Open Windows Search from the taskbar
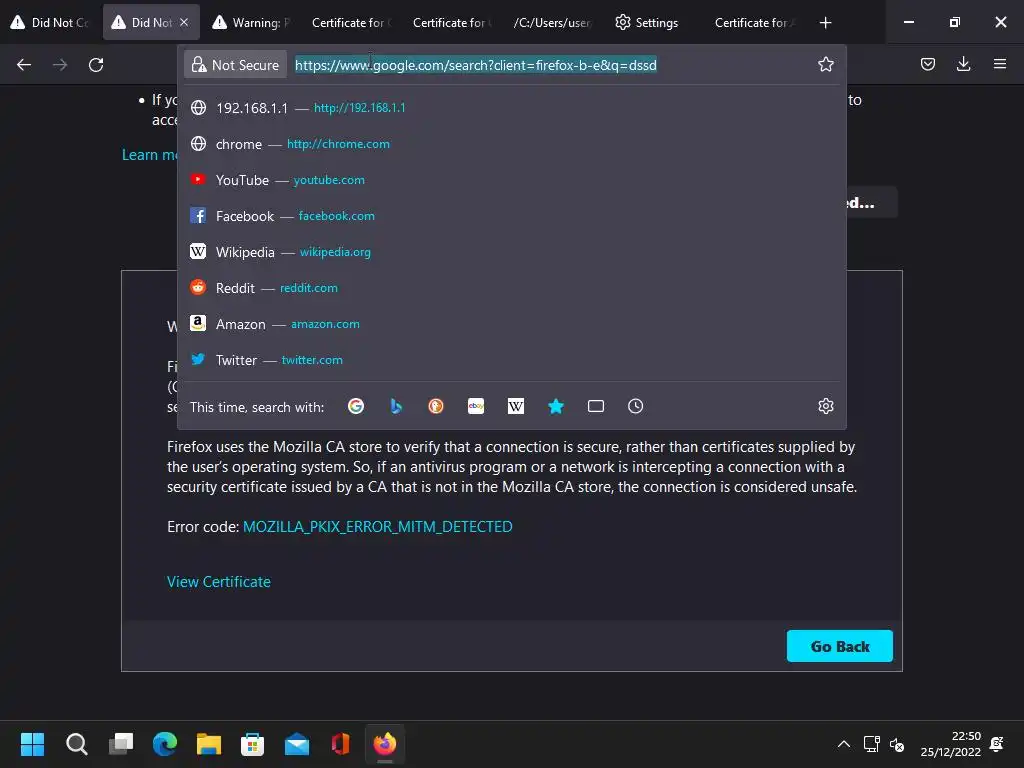 (x=76, y=744)
